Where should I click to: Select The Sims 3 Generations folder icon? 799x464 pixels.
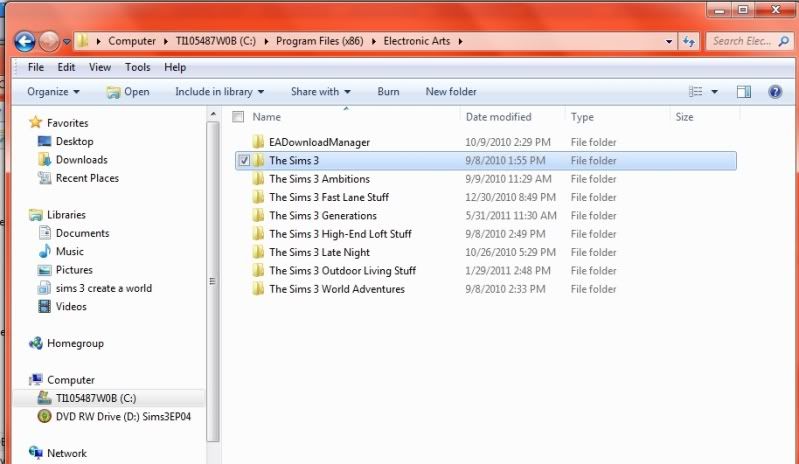(259, 215)
